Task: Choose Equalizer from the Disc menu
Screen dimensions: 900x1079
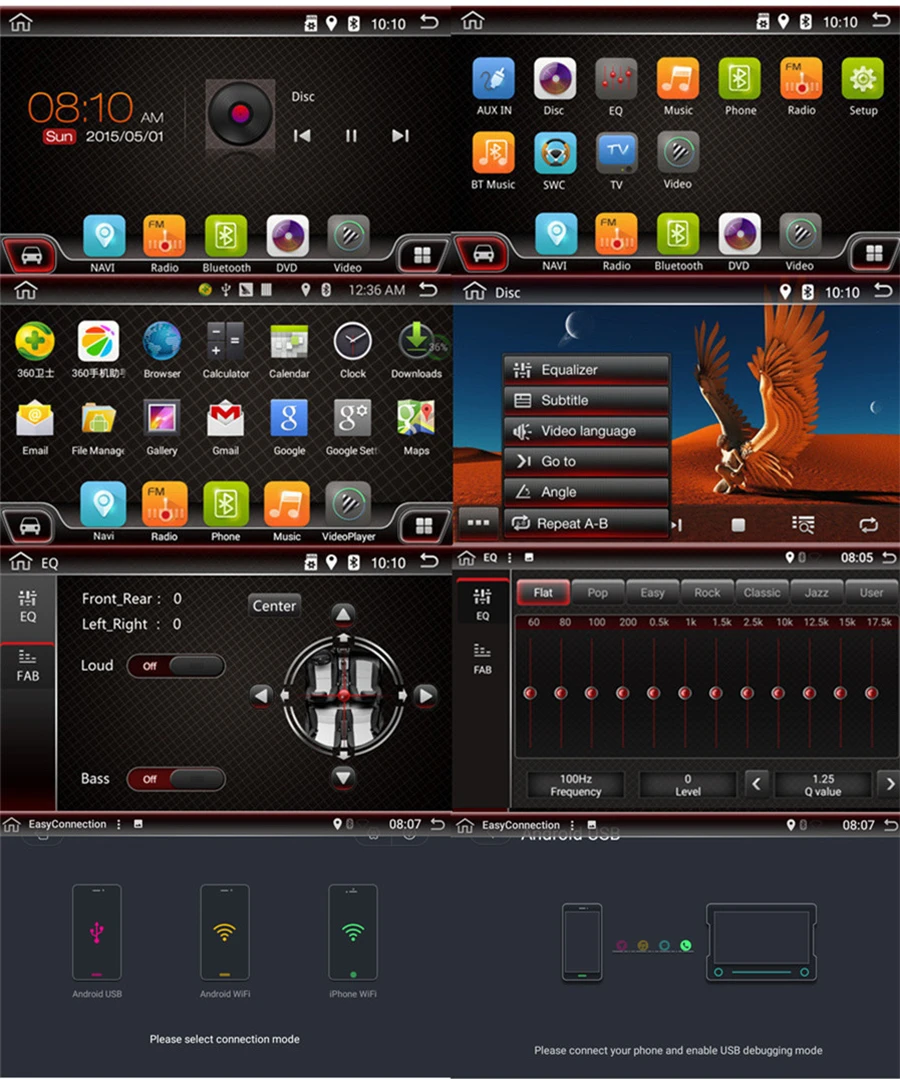Action: pos(586,370)
